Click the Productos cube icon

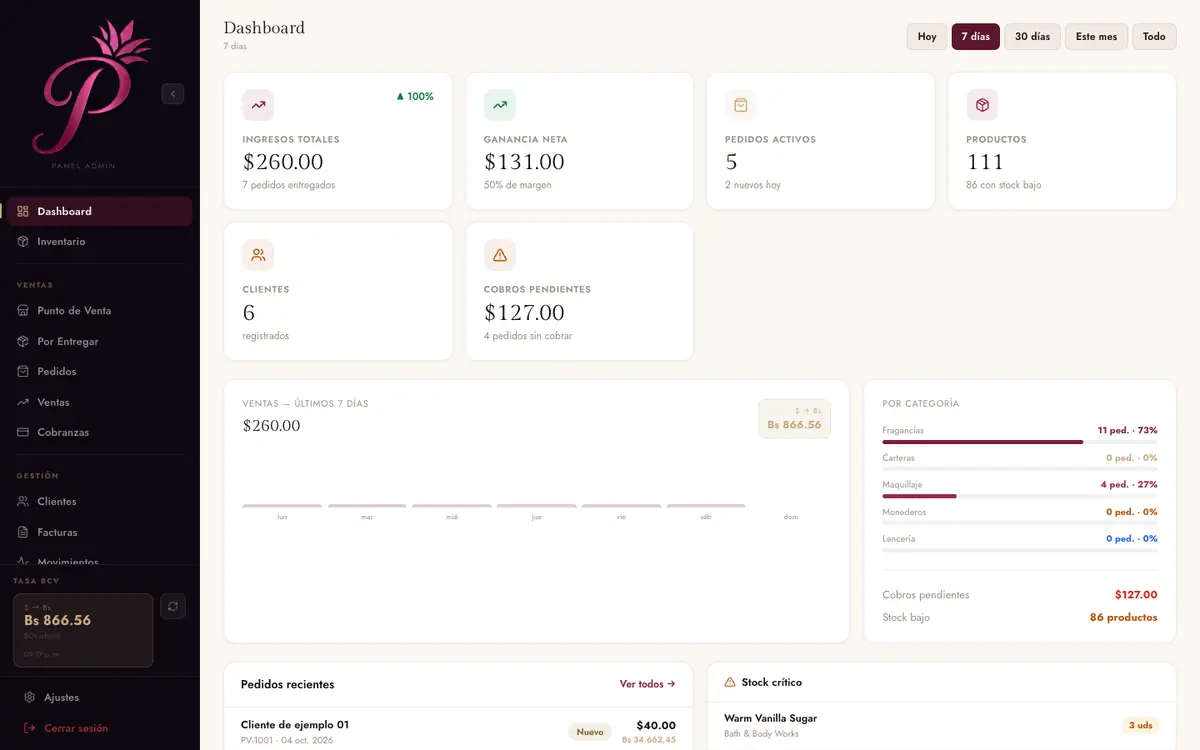[982, 105]
